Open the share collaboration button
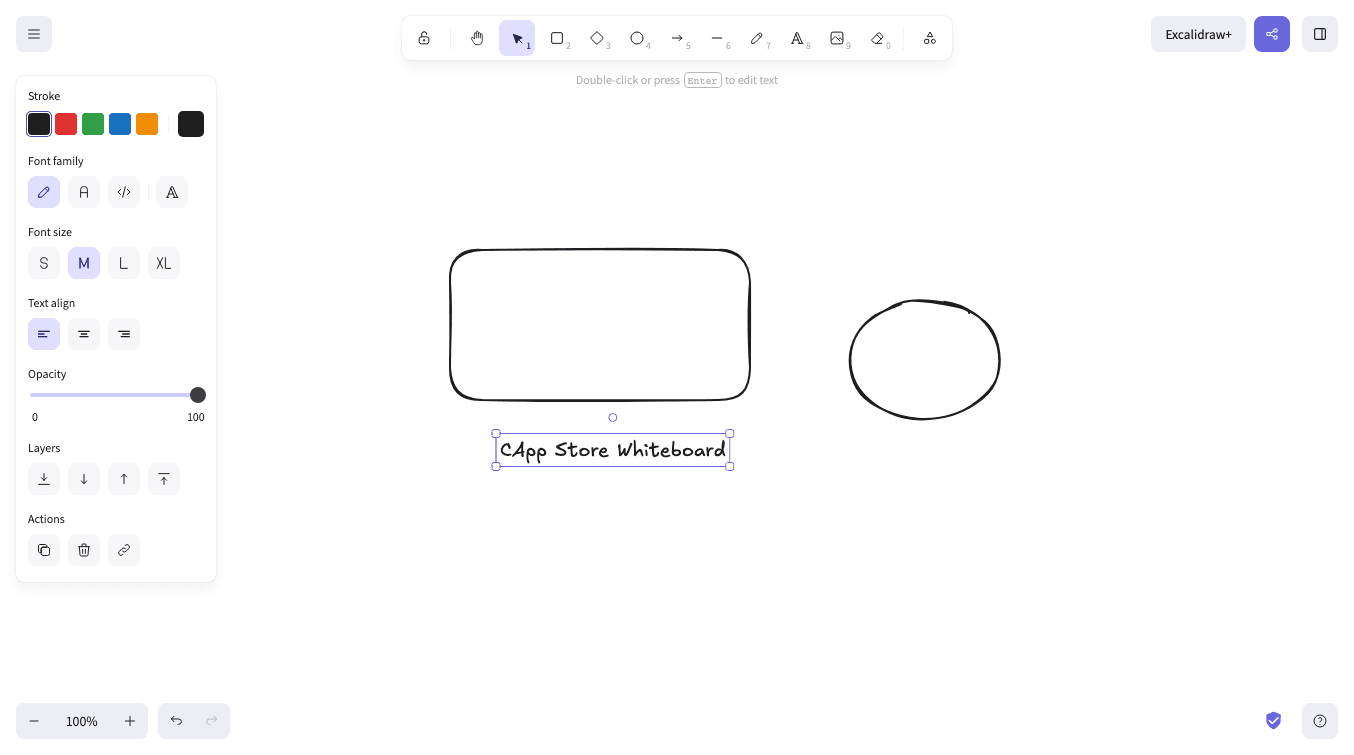This screenshot has height=755, width=1354. (x=1272, y=34)
